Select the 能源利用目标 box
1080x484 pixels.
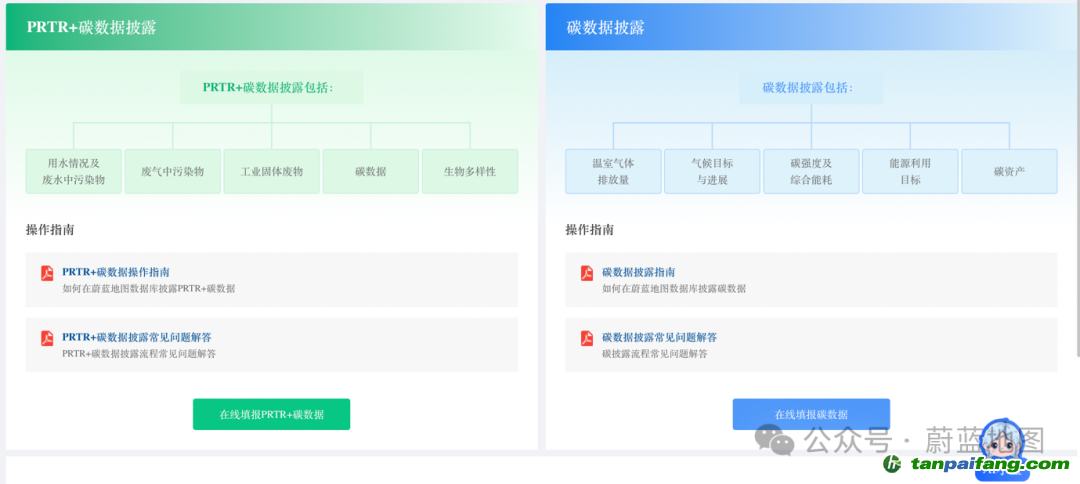[910, 171]
